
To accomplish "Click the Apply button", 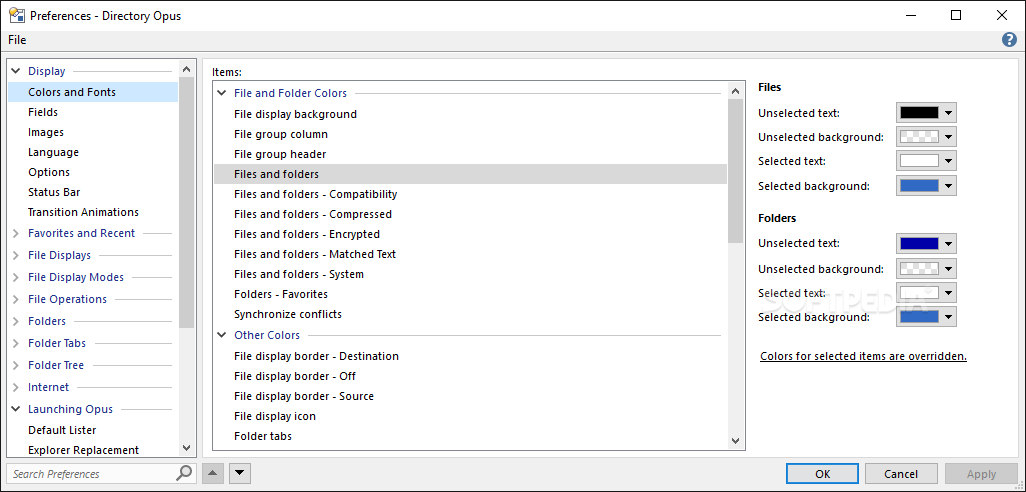I will (981, 474).
